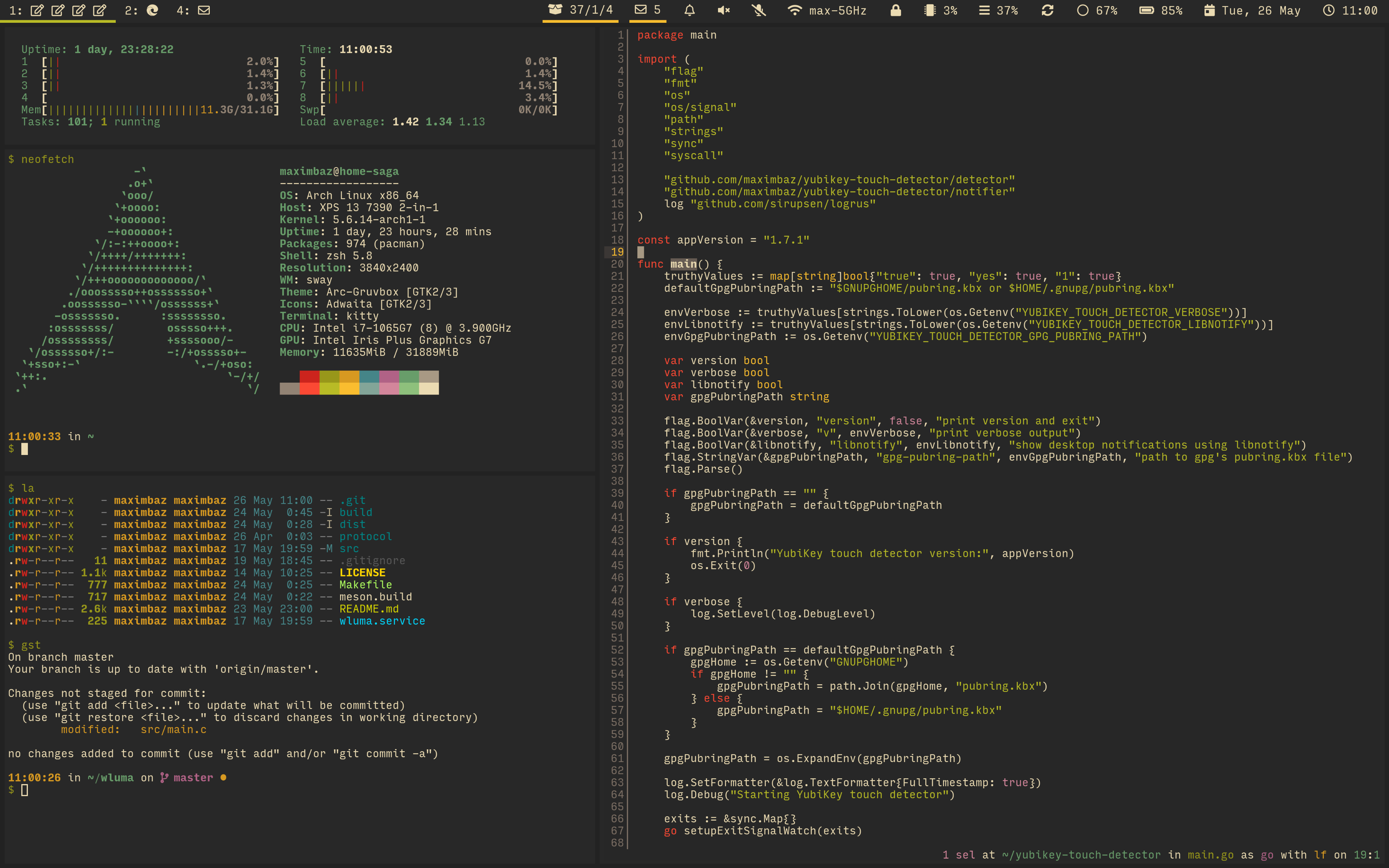Click the '85%' battery percentage
This screenshot has height=868, width=1389.
(x=1172, y=10)
